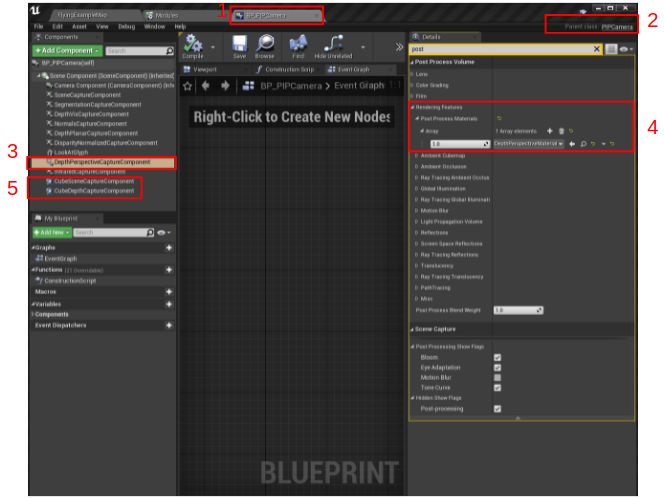This screenshot has height=498, width=664.
Task: Click BP_PIPCamera in the breadcrumb
Action: pyautogui.click(x=291, y=86)
